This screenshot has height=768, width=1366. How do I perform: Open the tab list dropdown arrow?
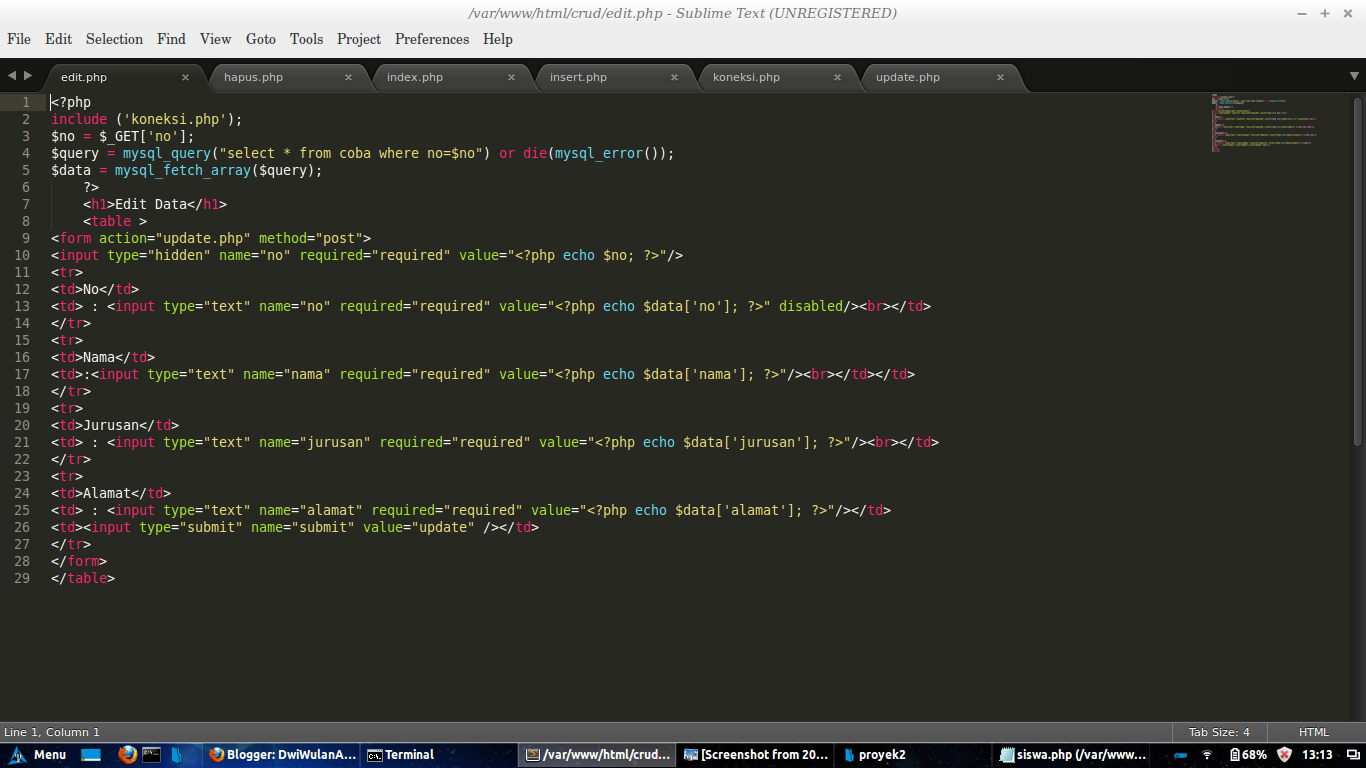click(1355, 76)
